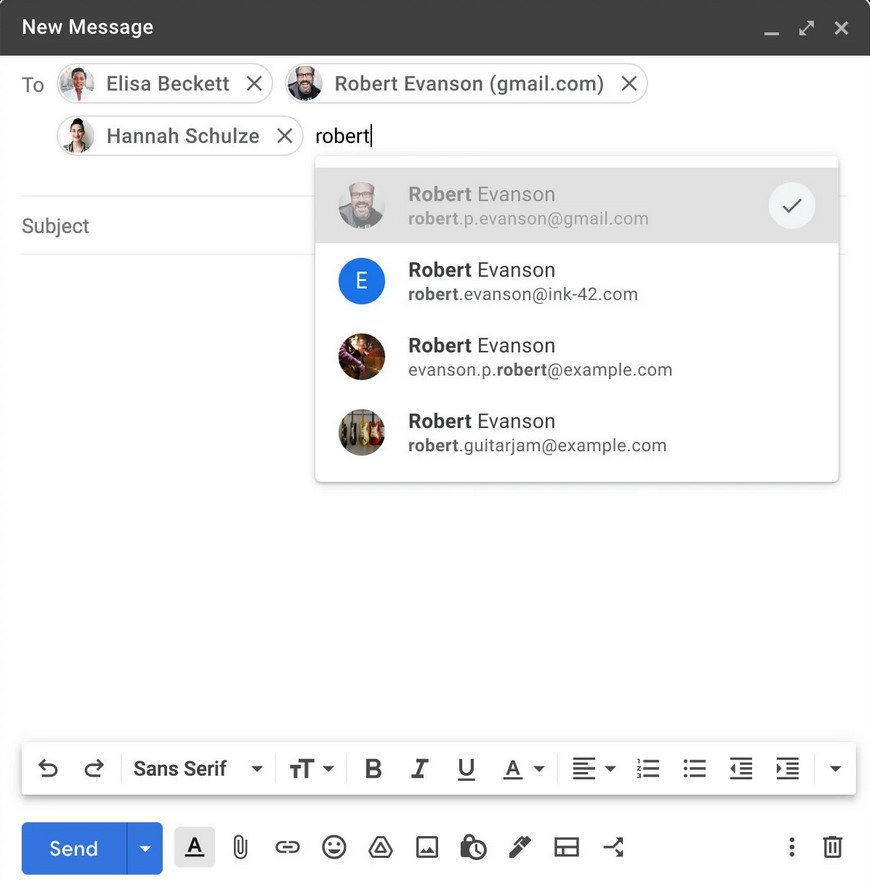Click the blue E avatar

point(362,281)
